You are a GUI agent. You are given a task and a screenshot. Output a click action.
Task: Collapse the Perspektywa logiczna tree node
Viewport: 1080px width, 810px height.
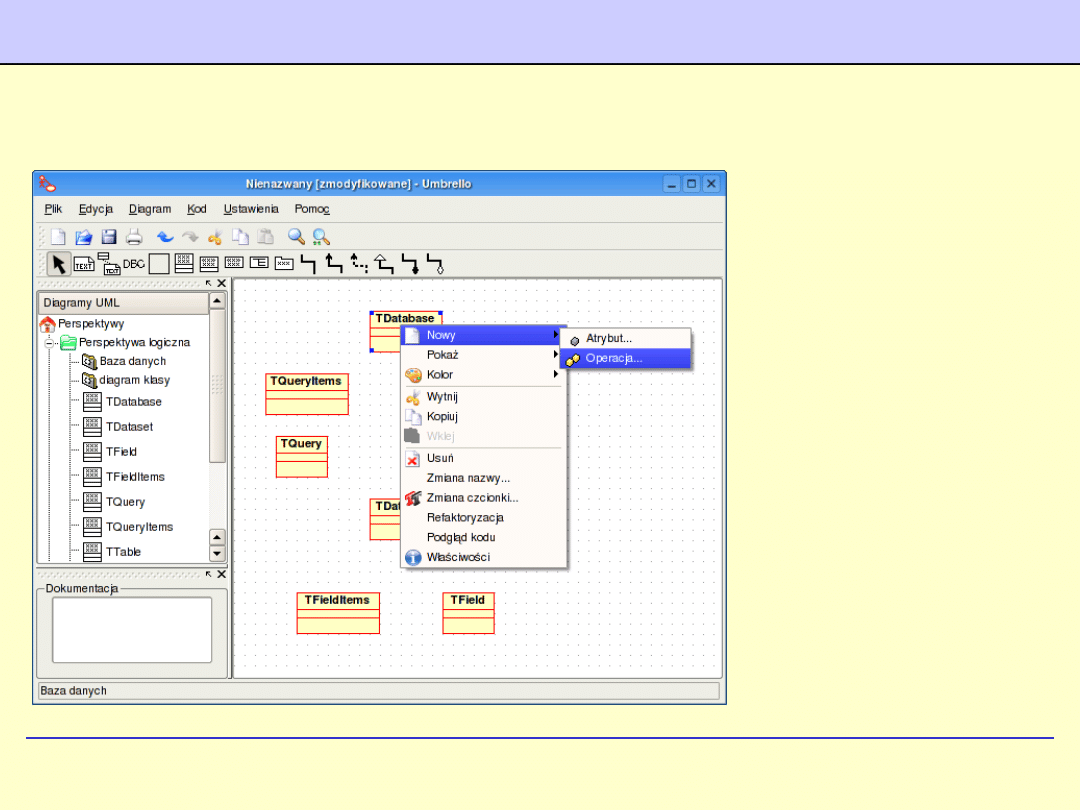(48, 342)
